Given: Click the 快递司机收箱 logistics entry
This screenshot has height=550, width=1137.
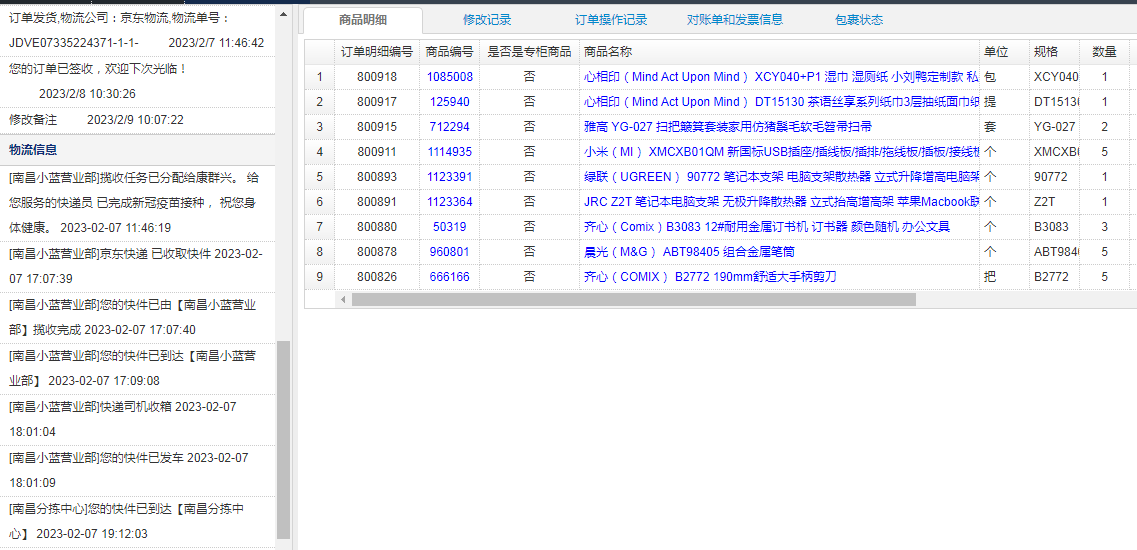Looking at the screenshot, I should coord(138,419).
